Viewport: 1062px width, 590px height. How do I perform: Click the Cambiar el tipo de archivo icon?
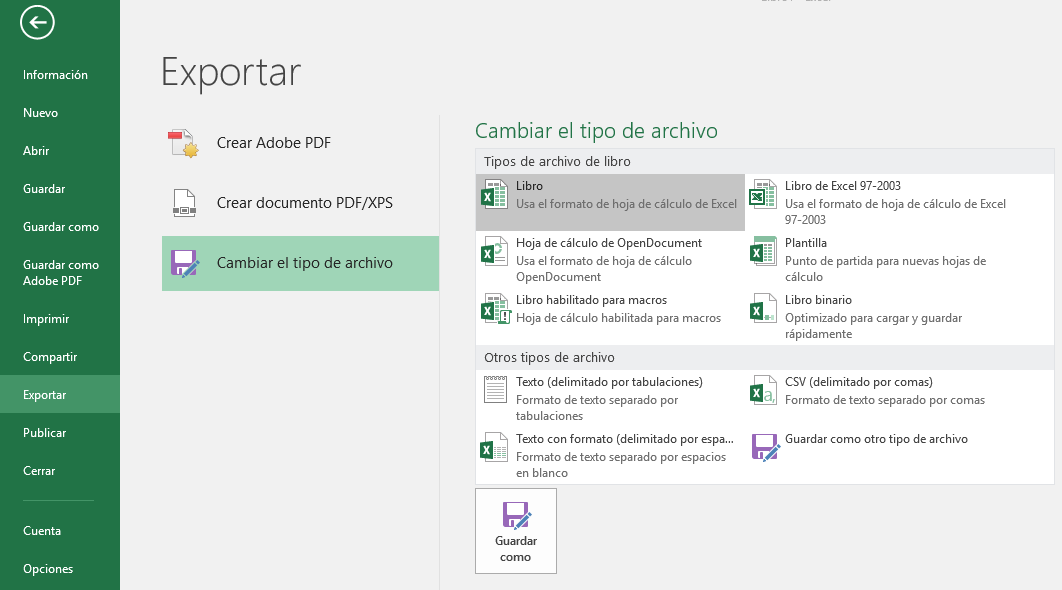(184, 263)
